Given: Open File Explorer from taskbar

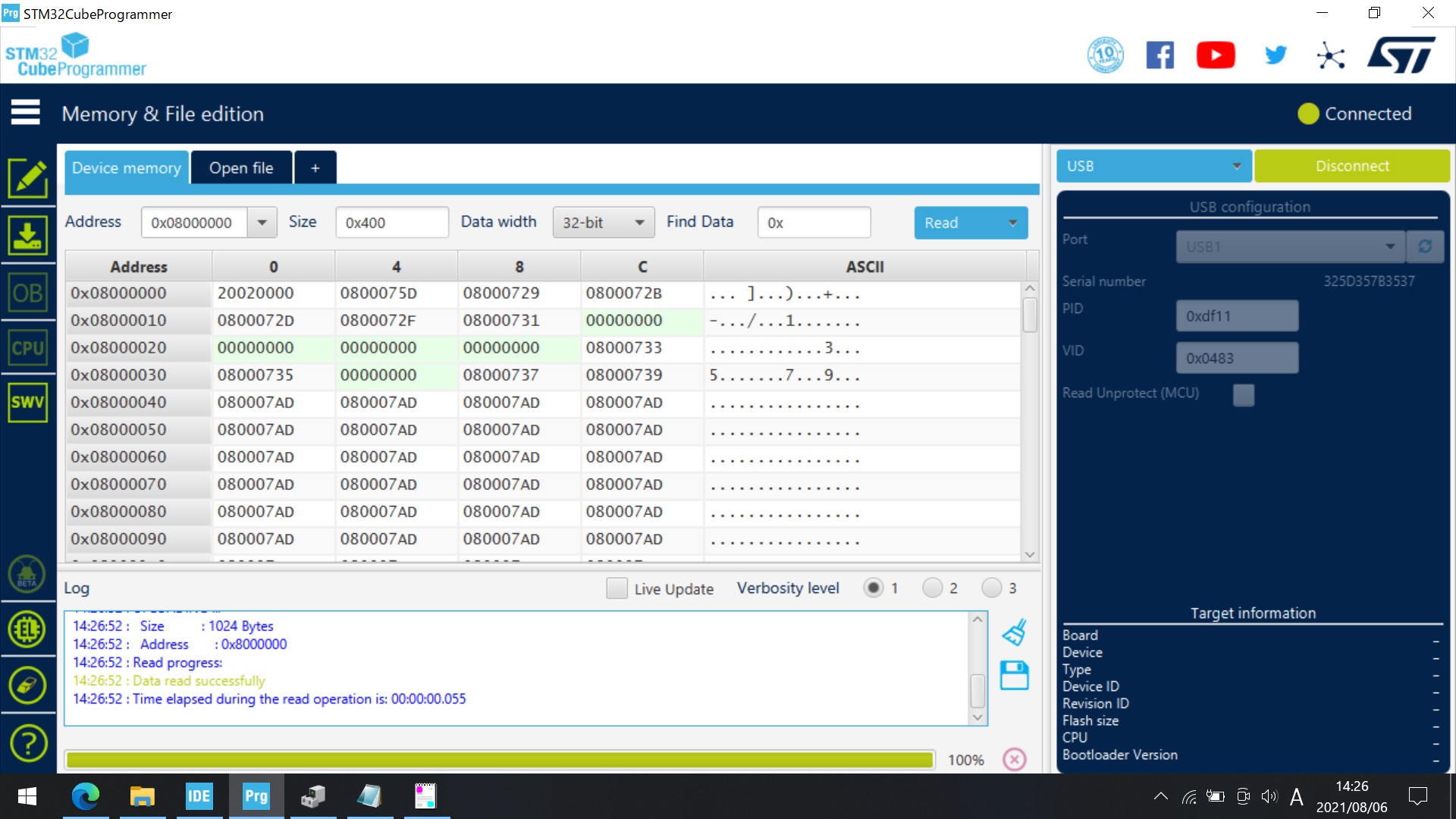Looking at the screenshot, I should pos(142,796).
